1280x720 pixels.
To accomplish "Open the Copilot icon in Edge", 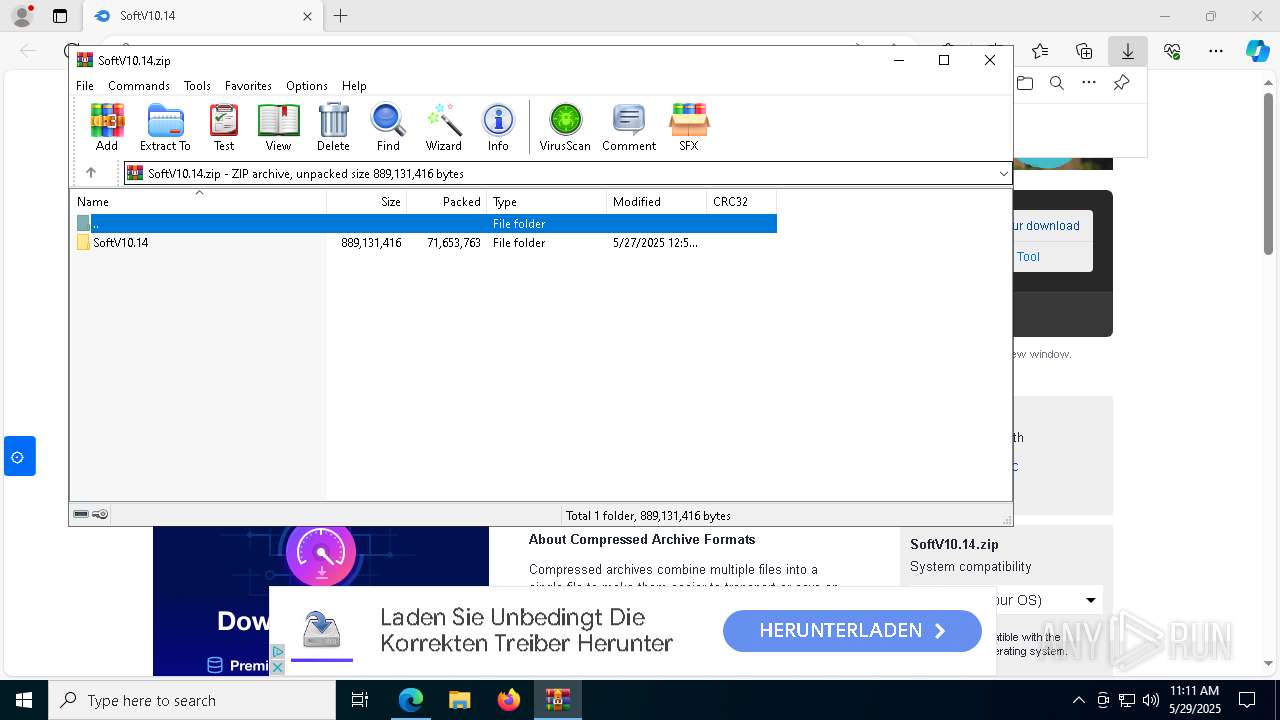I will (x=1257, y=51).
